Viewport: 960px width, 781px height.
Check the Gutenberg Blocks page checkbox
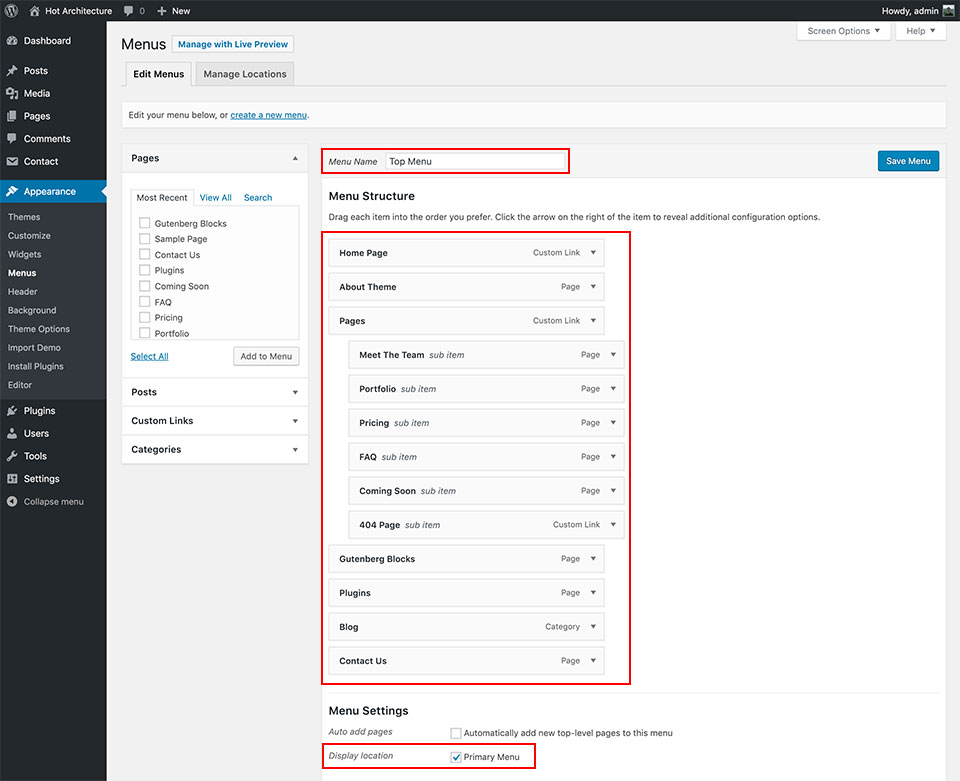coord(144,223)
